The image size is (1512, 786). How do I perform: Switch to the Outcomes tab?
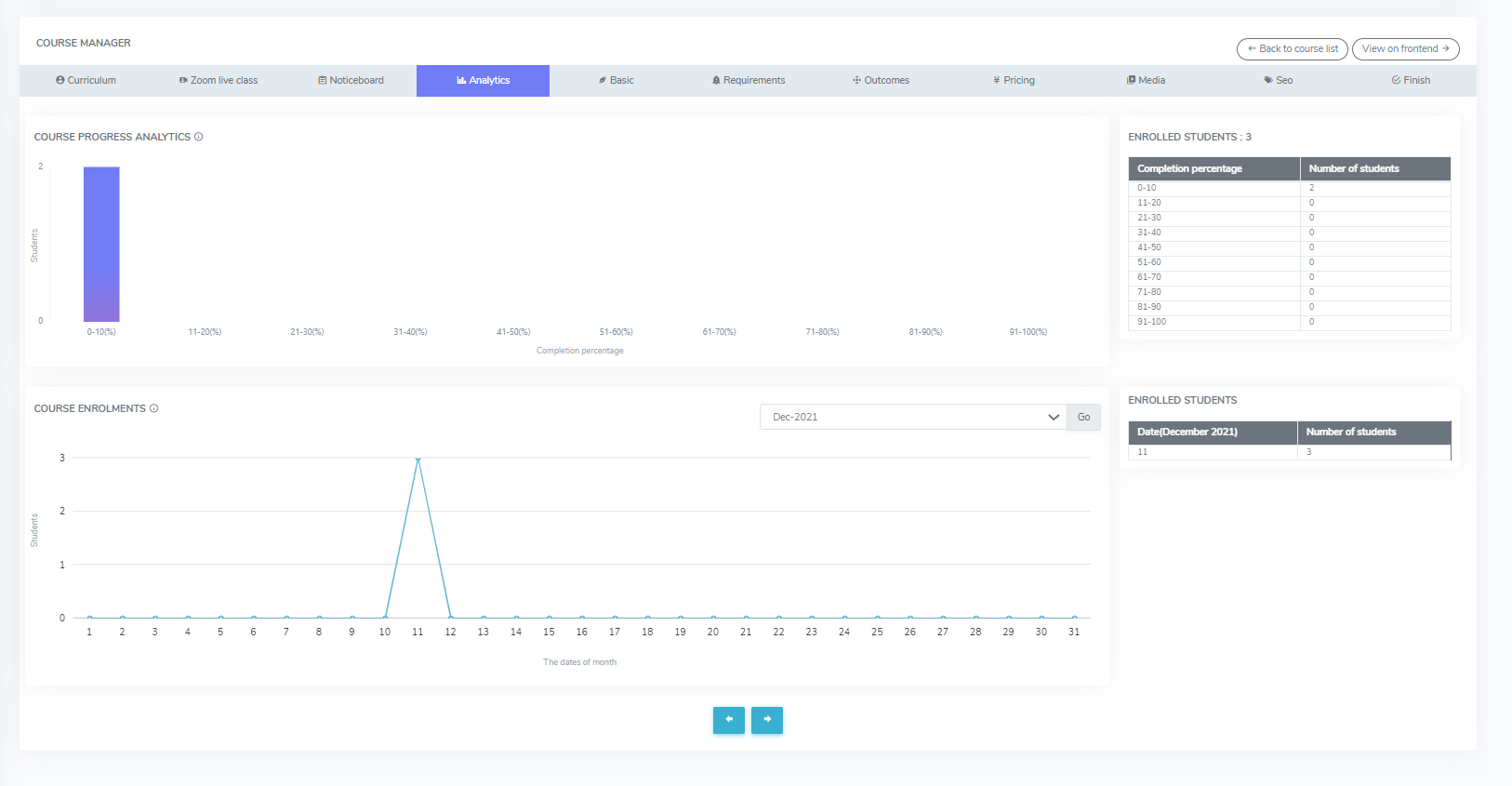[x=881, y=80]
